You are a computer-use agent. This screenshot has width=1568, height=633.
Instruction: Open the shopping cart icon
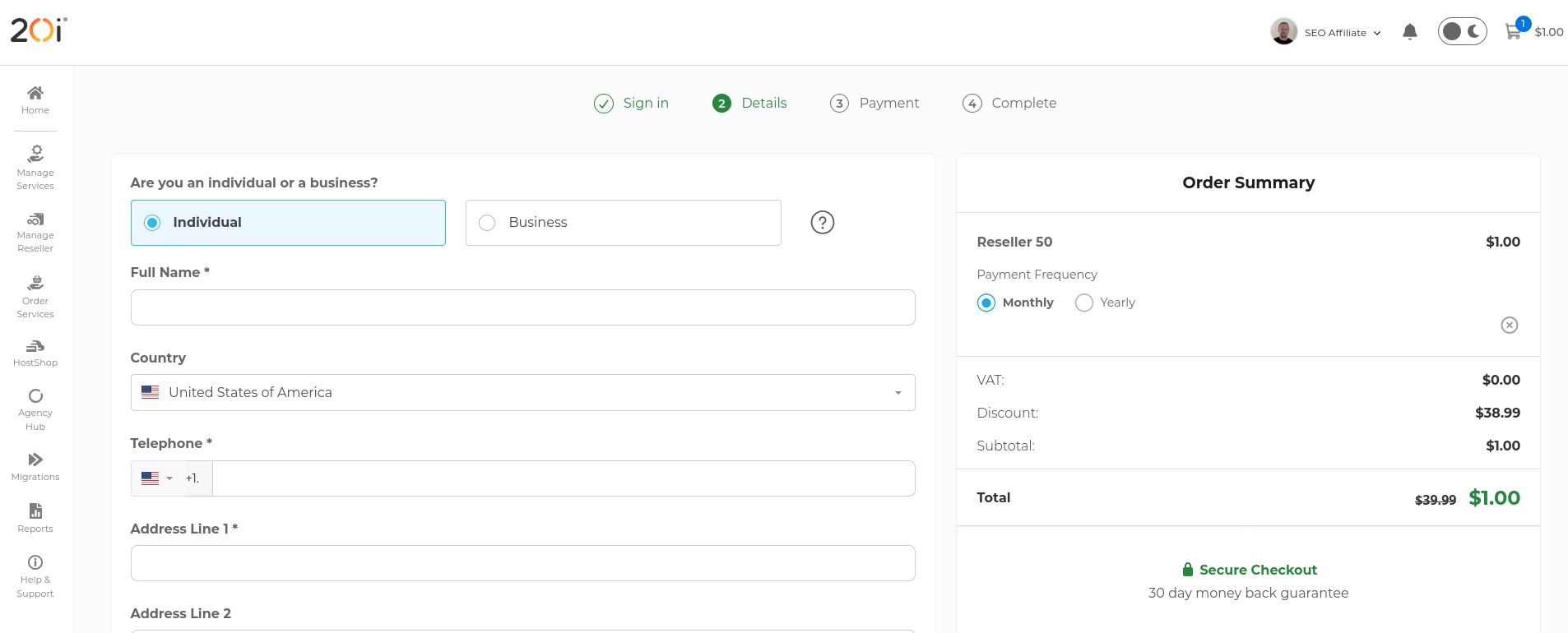coord(1513,32)
